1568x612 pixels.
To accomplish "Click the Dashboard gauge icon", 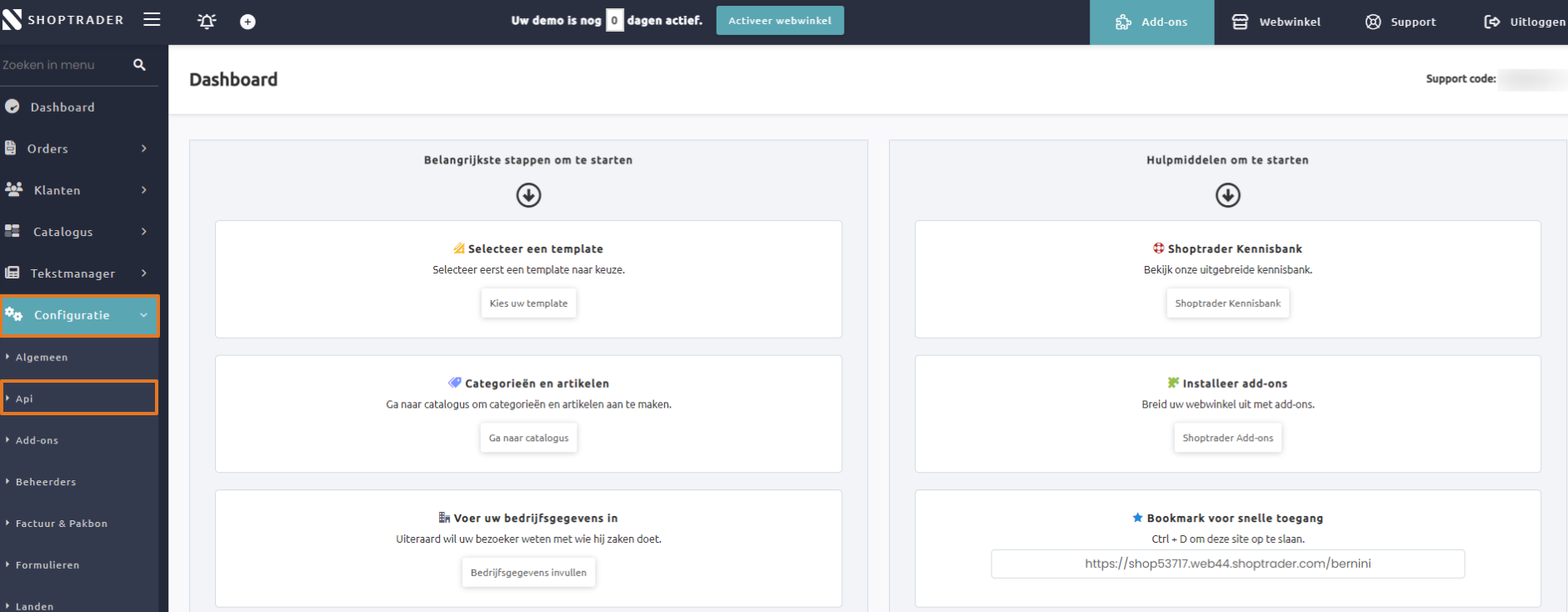I will [x=12, y=107].
